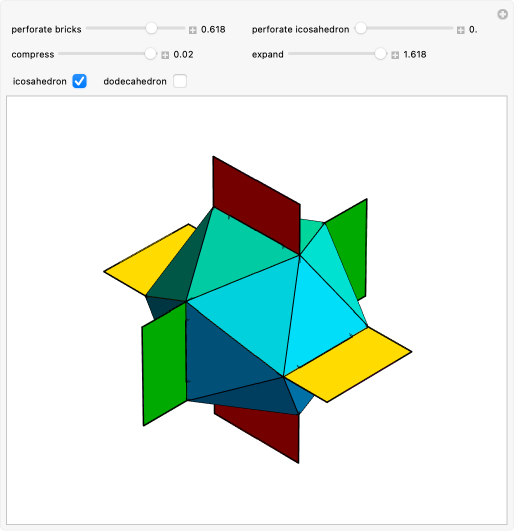Image resolution: width=514 pixels, height=532 pixels.
Task: Click the yellow brick on the right
Action: (348, 365)
